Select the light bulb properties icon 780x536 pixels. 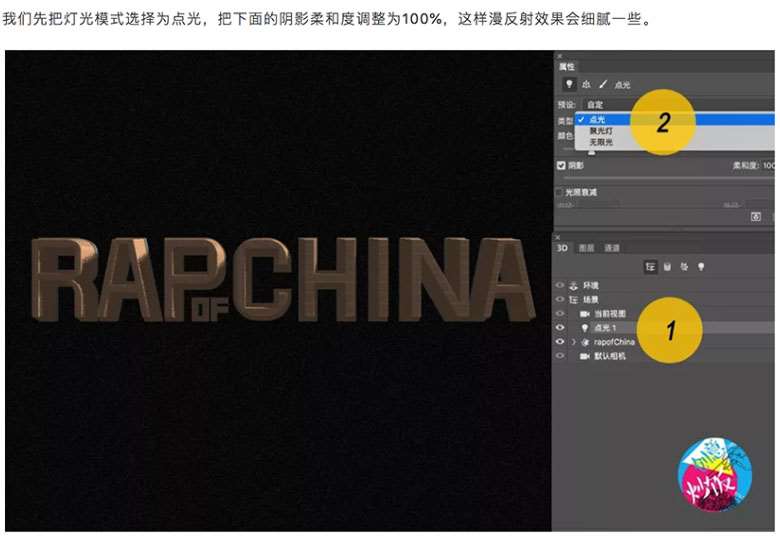(570, 84)
